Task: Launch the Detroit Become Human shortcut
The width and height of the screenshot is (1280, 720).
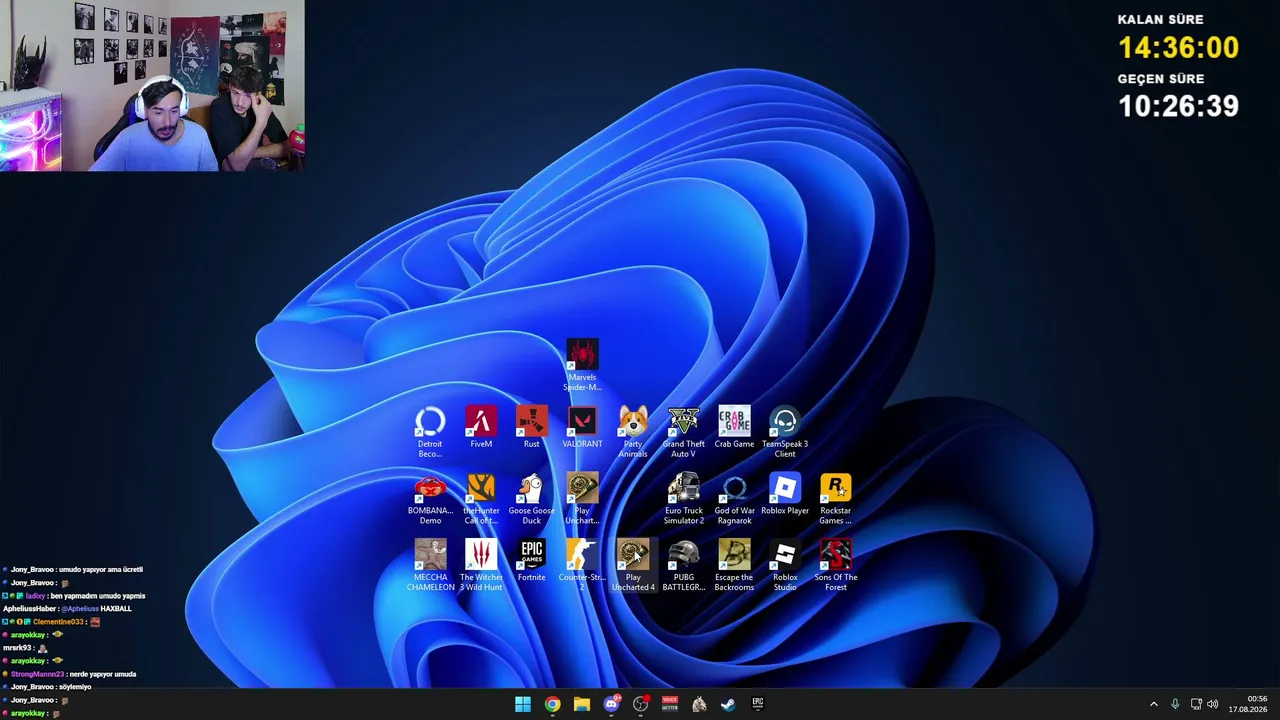Action: click(430, 432)
